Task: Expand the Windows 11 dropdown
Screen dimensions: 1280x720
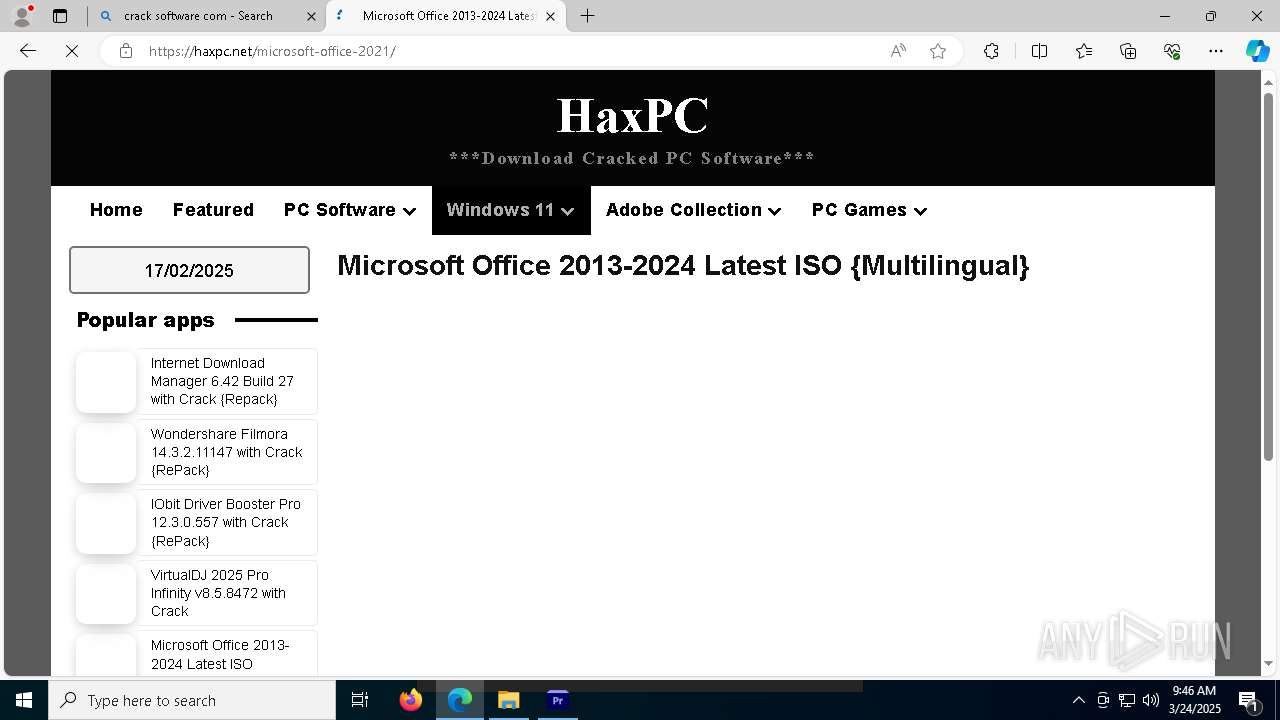Action: (511, 210)
